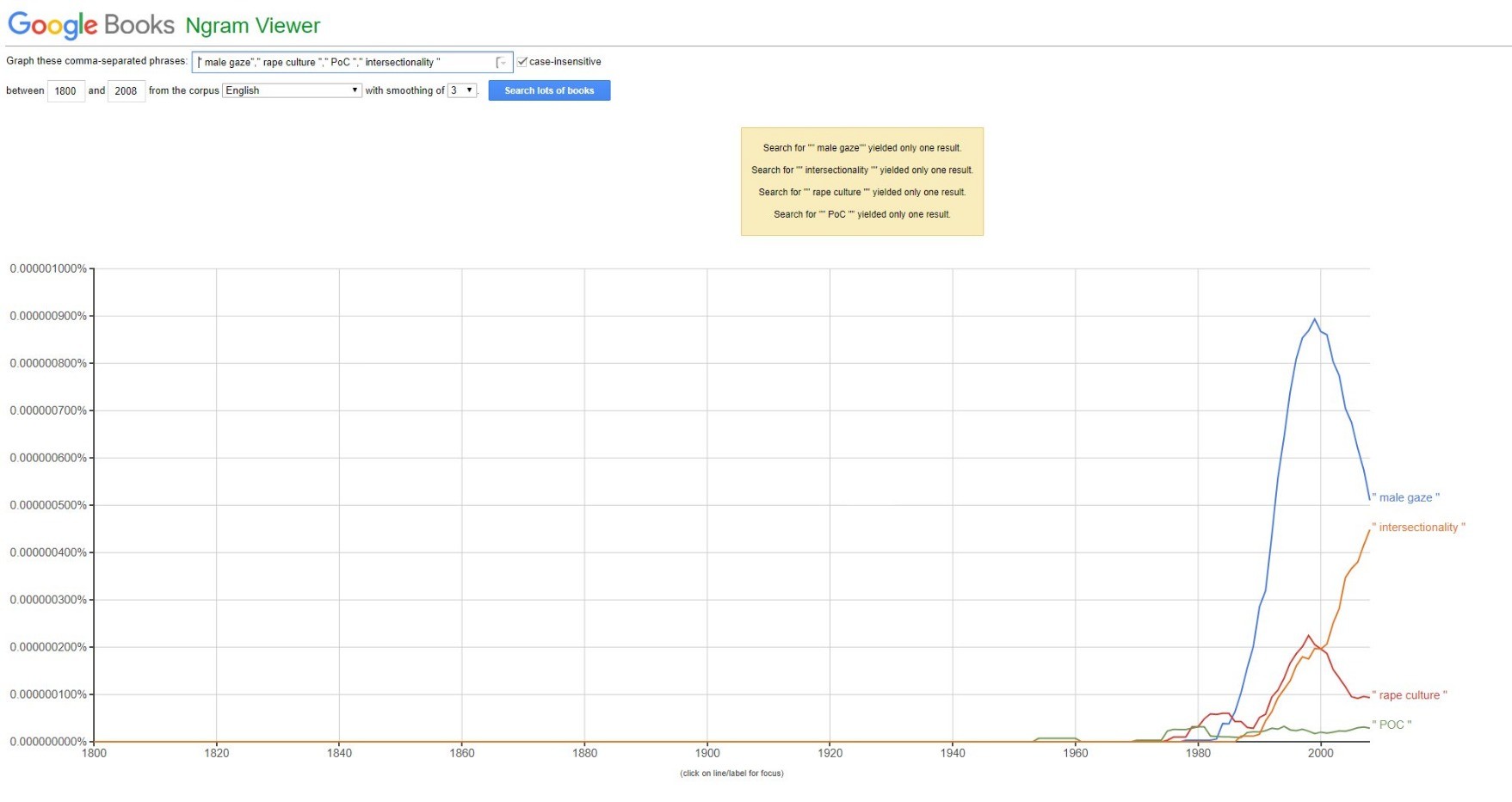Focus the green "POC" line label
This screenshot has width=1512, height=802.
(1392, 725)
